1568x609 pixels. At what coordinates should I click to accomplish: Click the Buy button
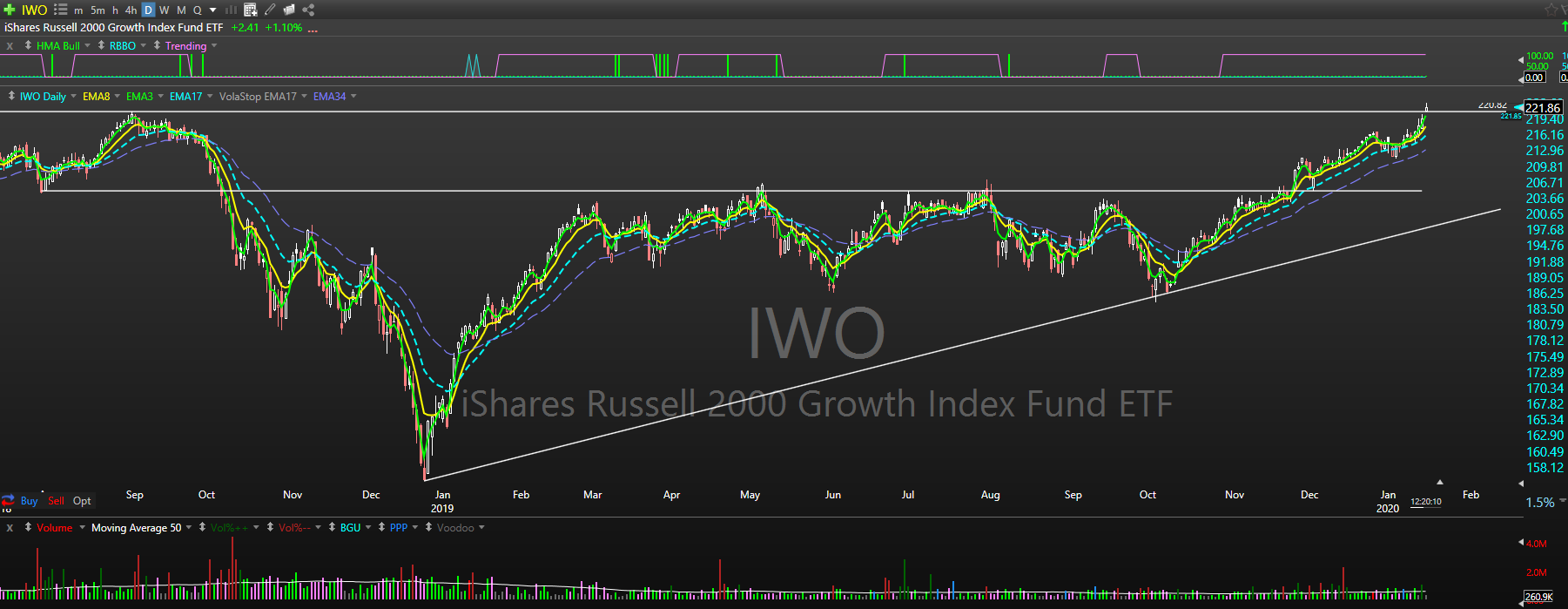pyautogui.click(x=29, y=501)
